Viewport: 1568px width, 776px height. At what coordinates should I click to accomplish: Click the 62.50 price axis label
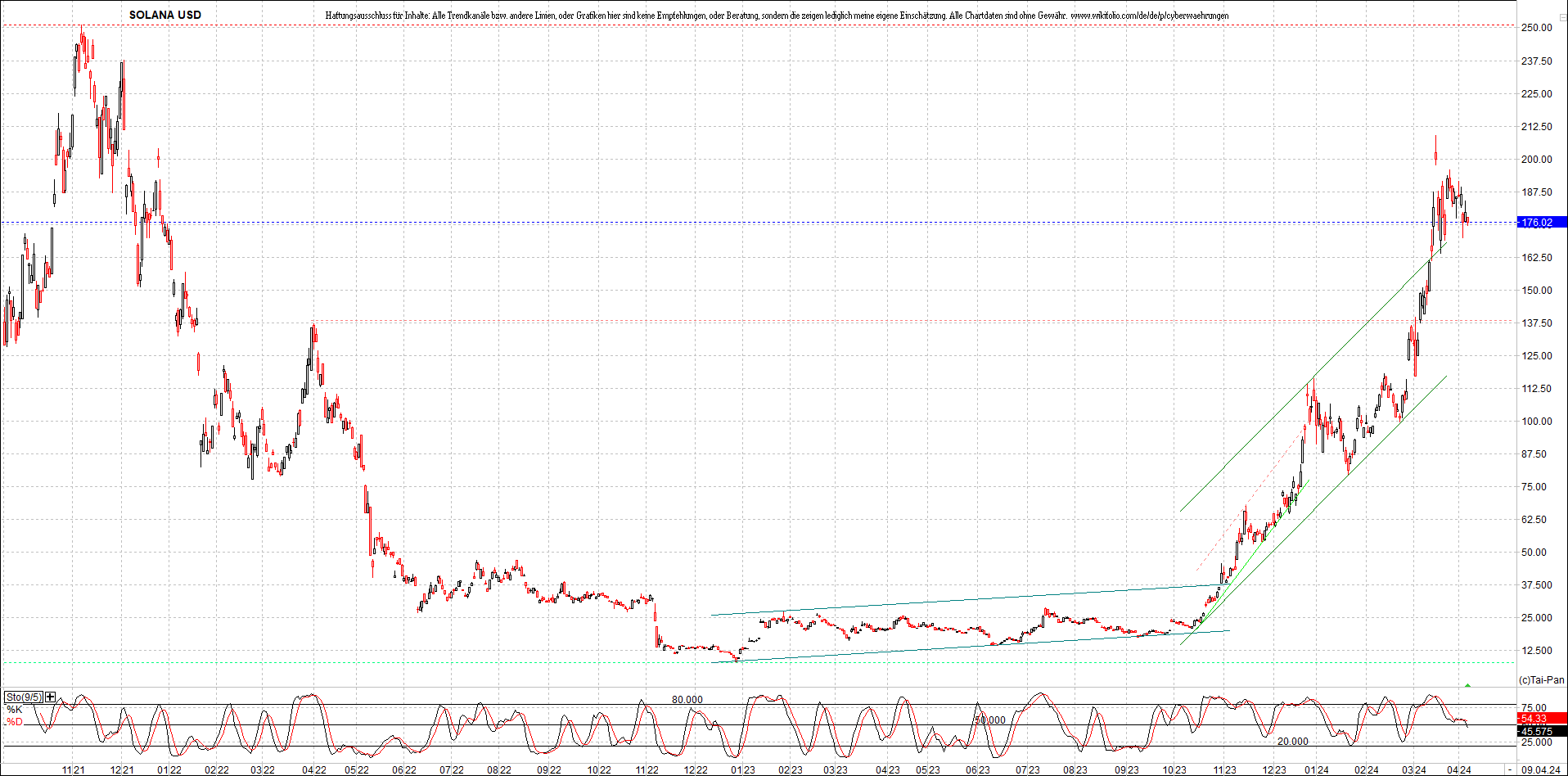(1534, 520)
